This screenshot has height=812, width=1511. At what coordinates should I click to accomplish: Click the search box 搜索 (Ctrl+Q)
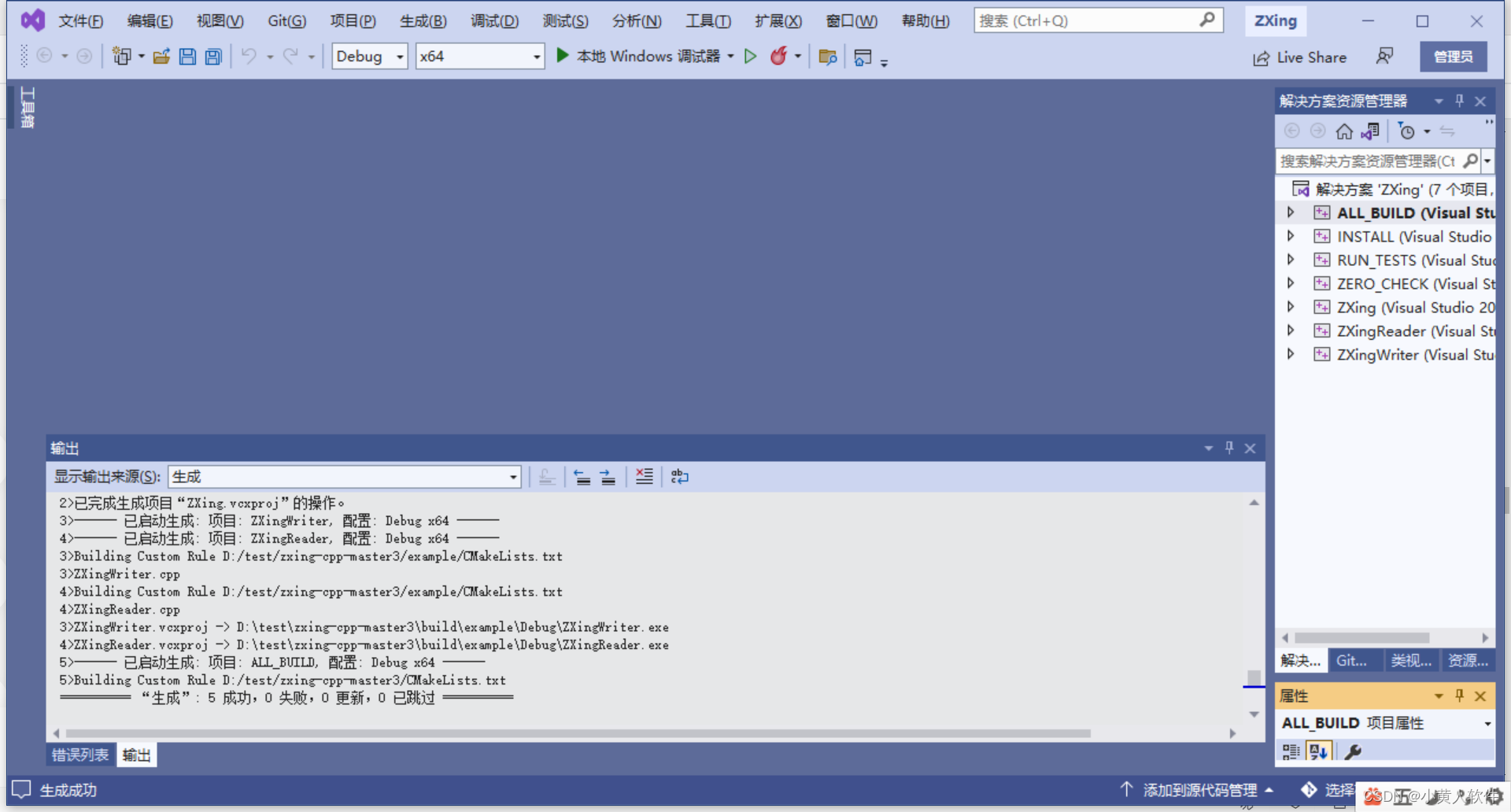point(1098,20)
